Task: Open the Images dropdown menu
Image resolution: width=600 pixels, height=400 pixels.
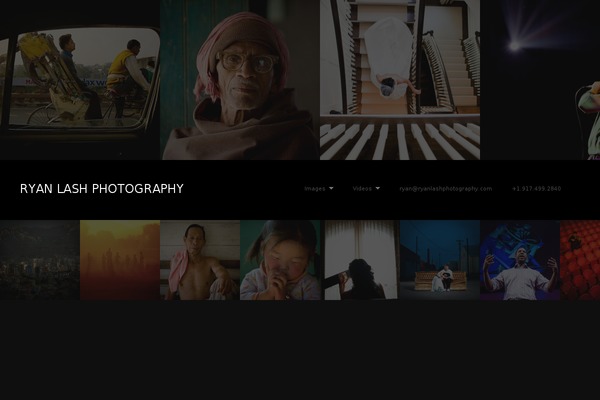Action: [x=319, y=188]
